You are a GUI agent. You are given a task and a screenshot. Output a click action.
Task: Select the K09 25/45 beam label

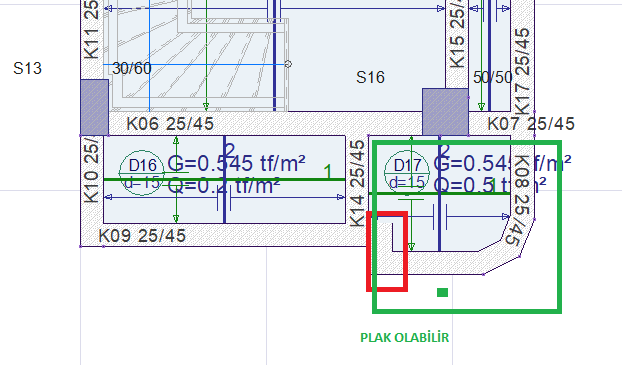(142, 236)
